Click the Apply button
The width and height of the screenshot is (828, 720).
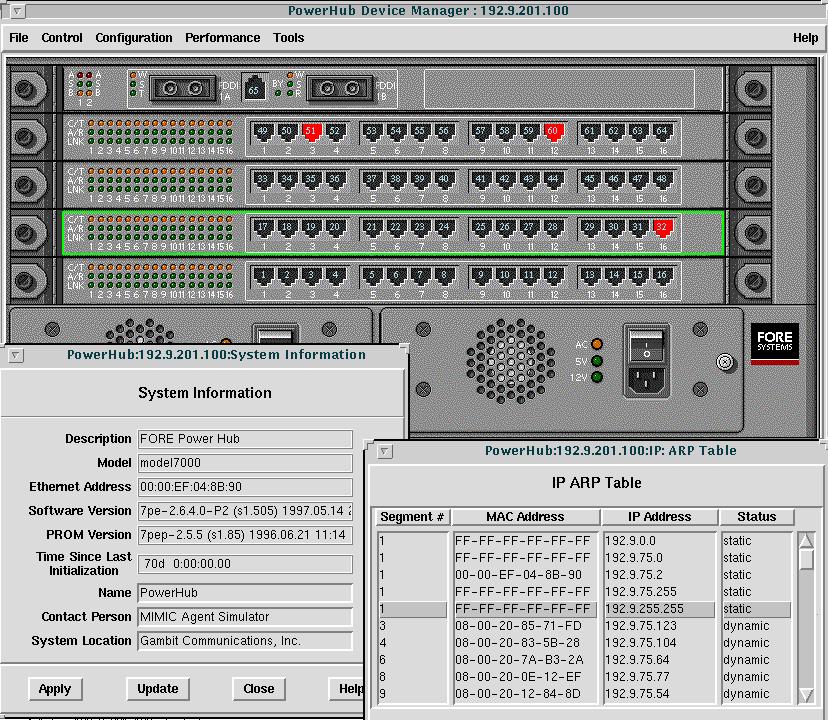(x=55, y=689)
